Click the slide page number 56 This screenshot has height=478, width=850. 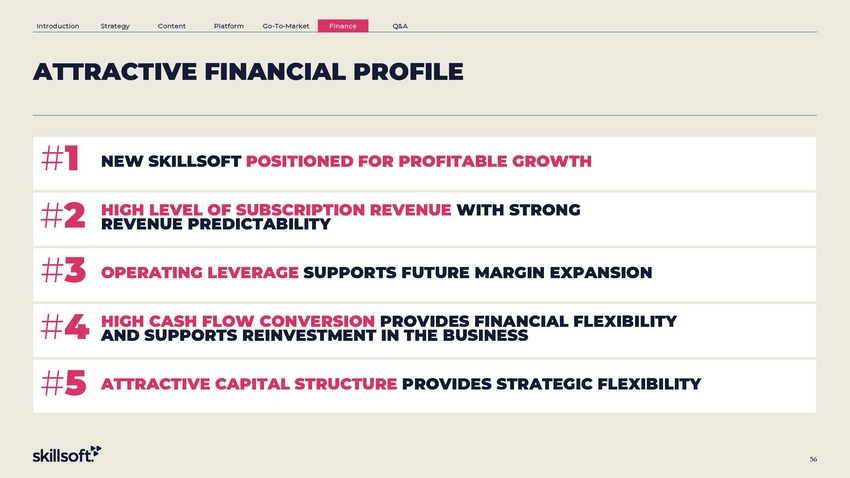click(x=813, y=459)
